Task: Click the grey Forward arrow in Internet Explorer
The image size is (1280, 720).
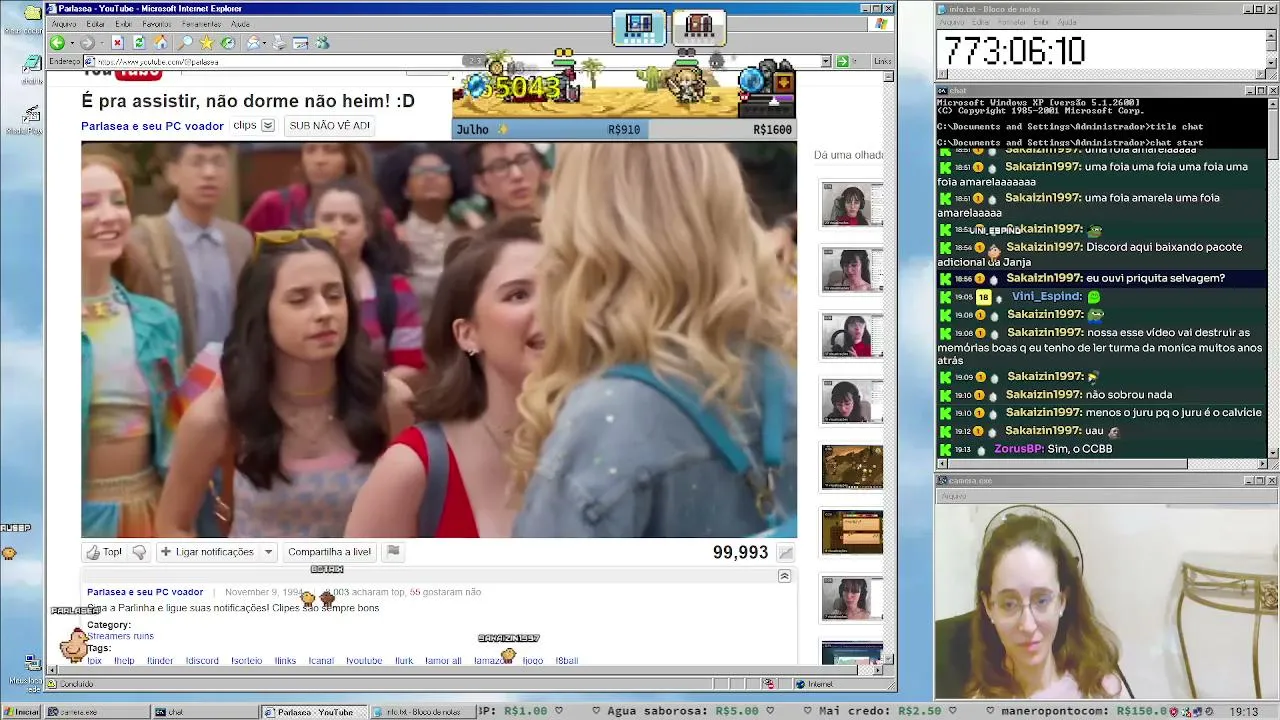Action: coord(87,43)
